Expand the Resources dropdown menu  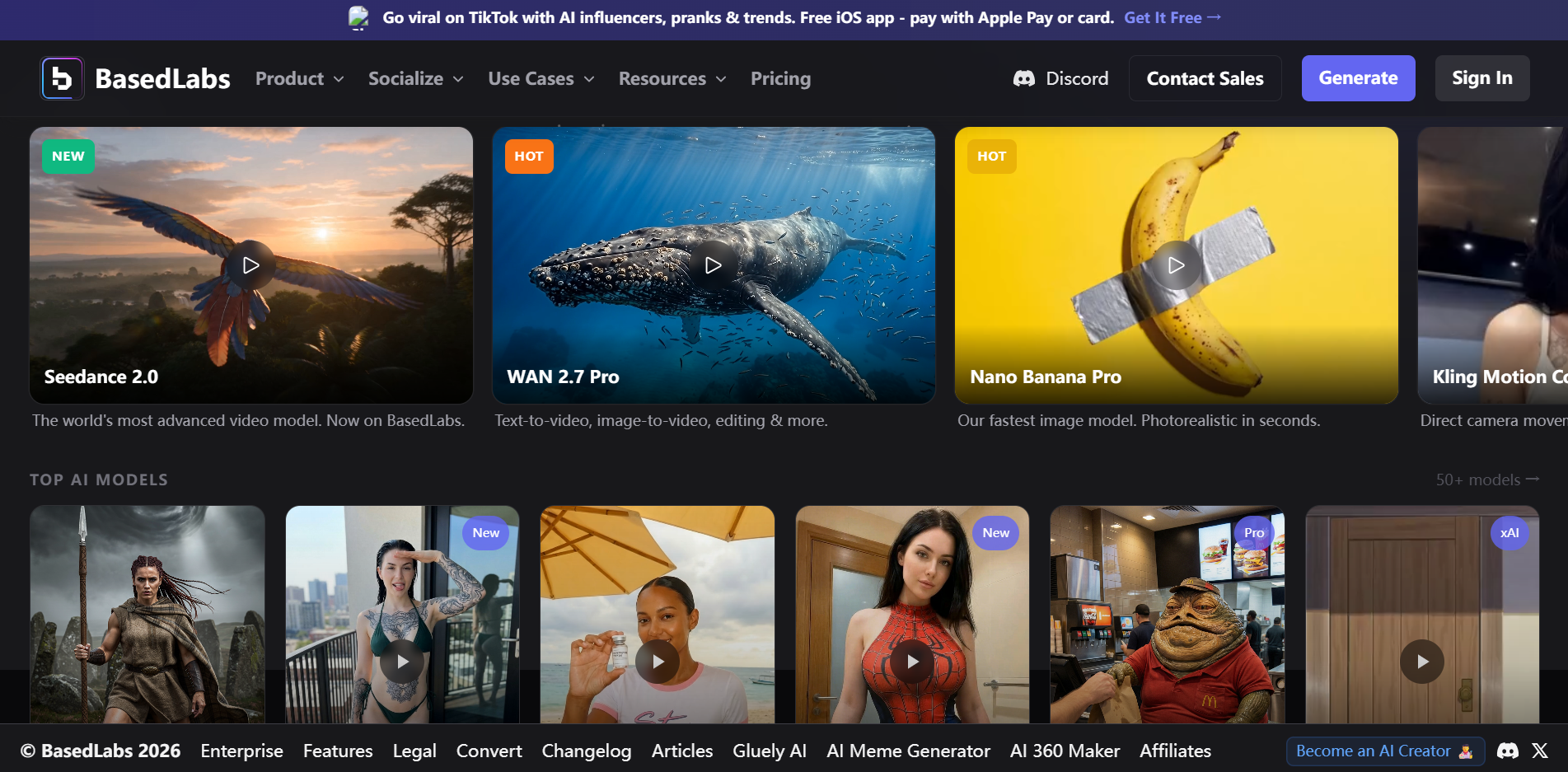(673, 78)
